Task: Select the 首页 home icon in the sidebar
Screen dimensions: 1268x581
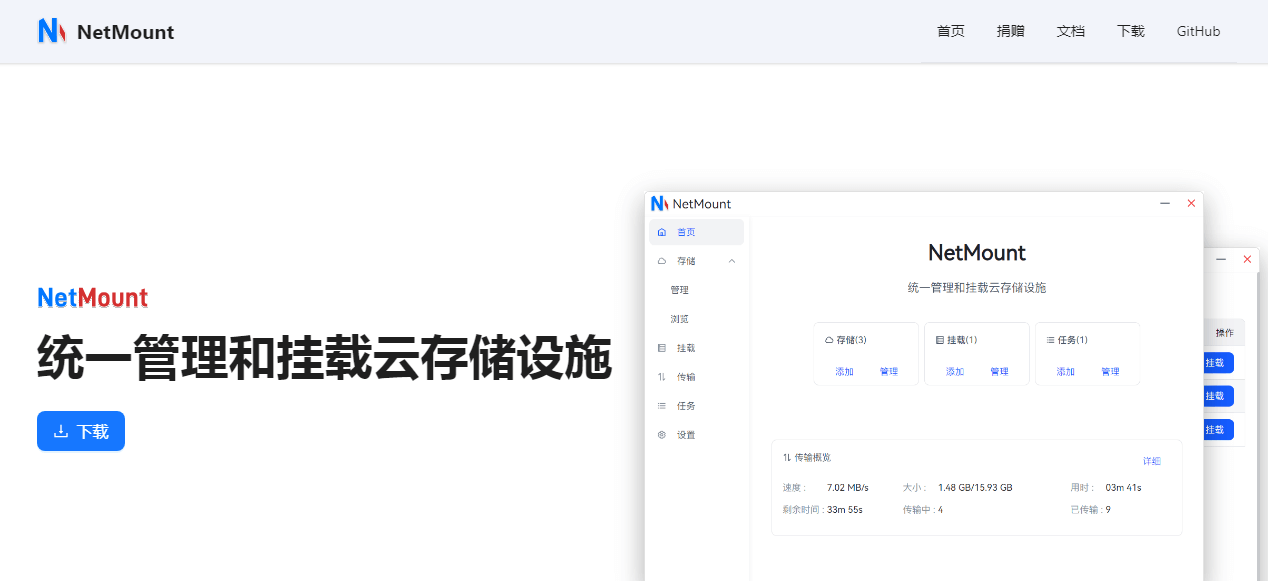Action: tap(661, 231)
